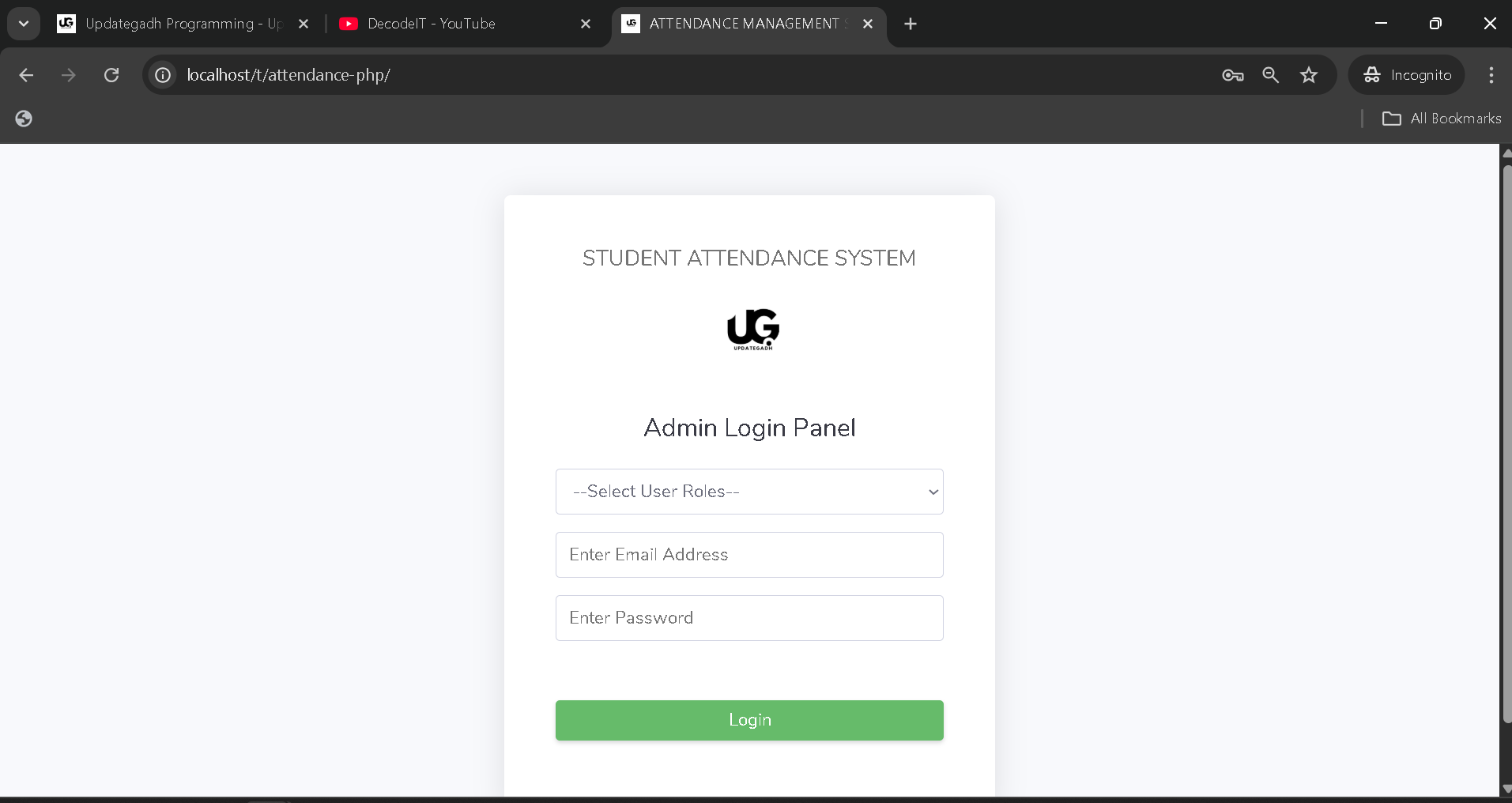Click the UG Updategadh logo

coord(752,329)
